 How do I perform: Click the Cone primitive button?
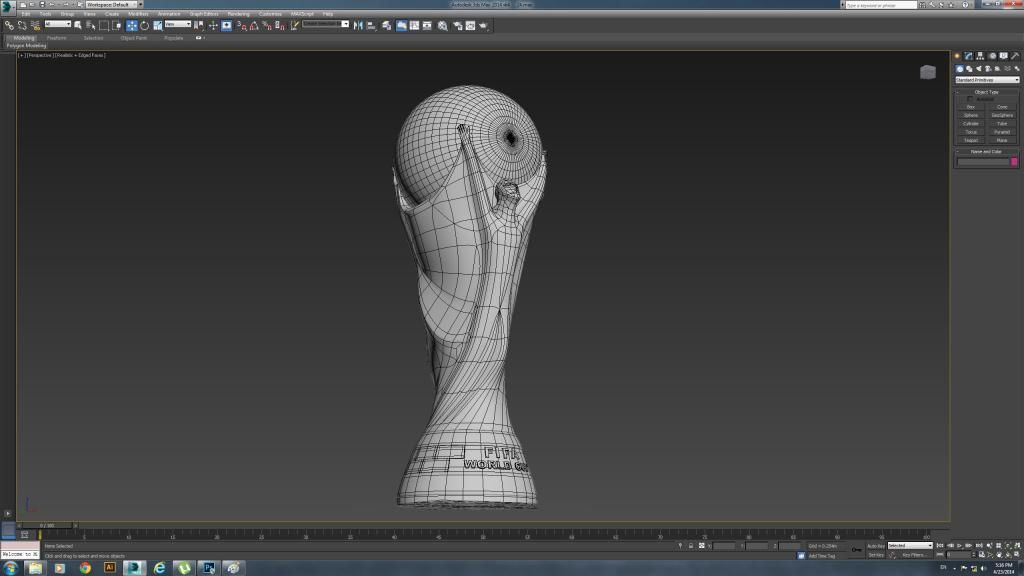1002,107
